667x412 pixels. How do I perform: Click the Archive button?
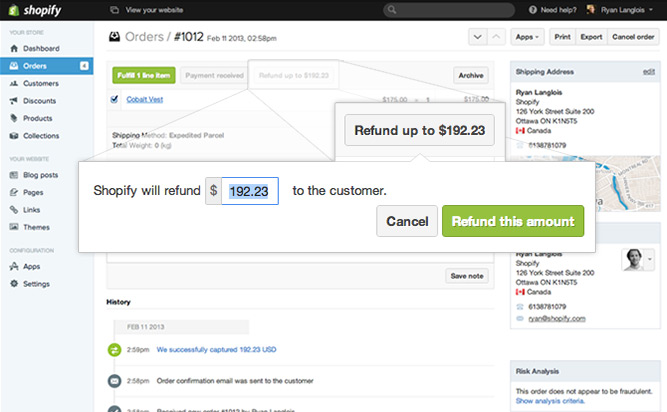pos(471,75)
